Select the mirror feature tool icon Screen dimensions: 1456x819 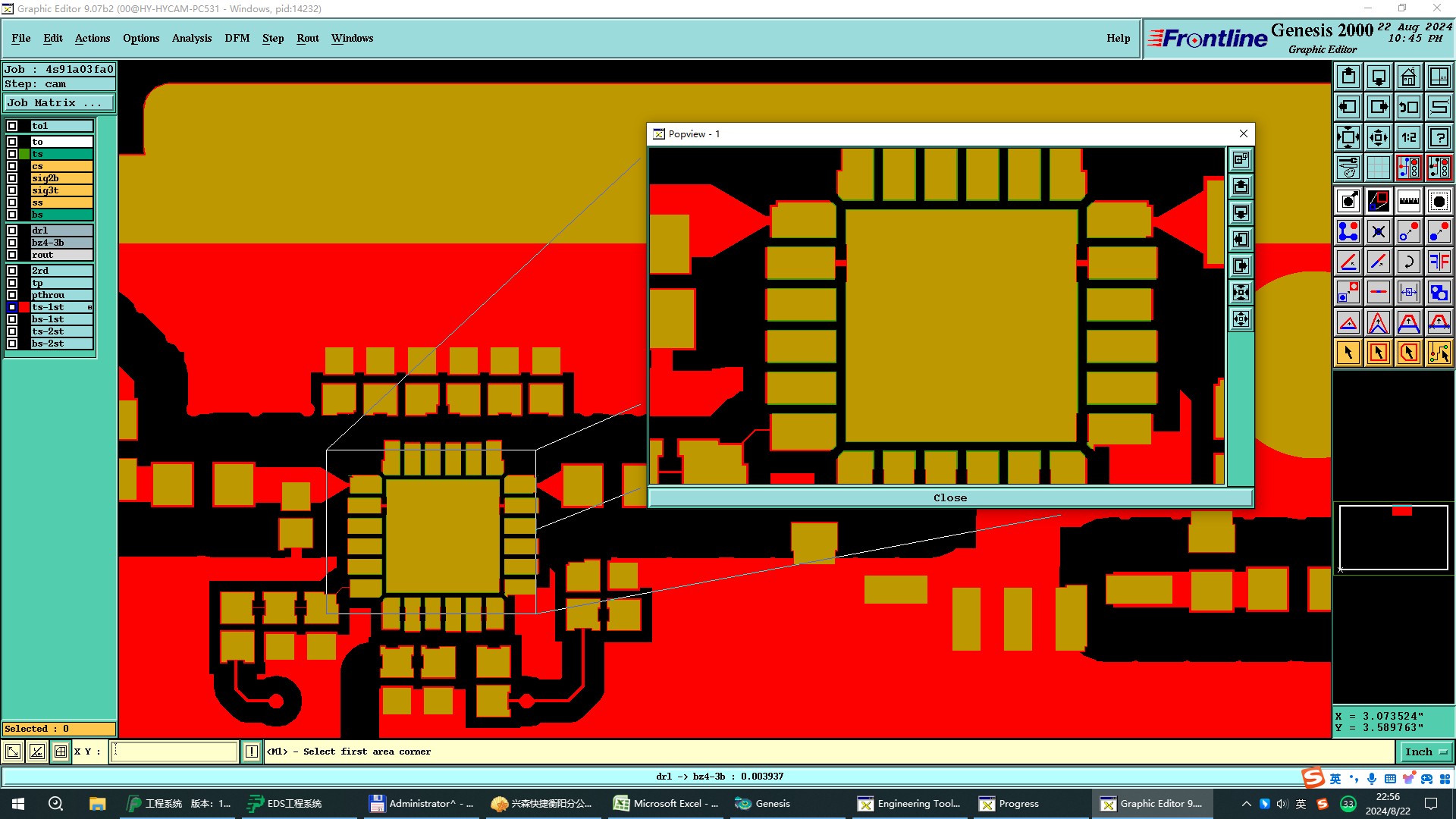pos(1439,262)
